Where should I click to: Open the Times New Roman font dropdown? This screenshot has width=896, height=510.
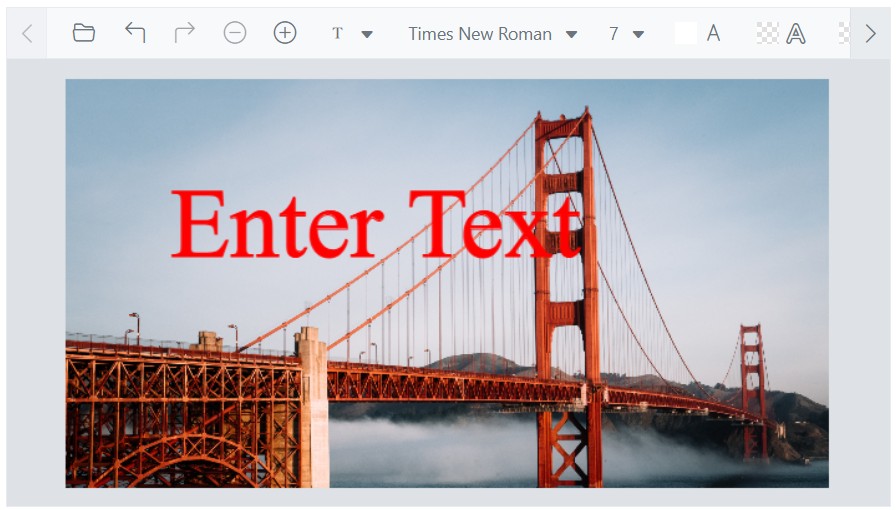(493, 34)
